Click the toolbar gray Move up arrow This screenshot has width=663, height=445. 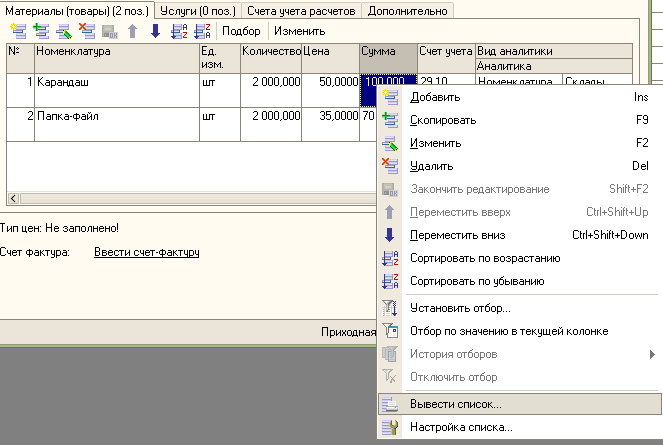pos(133,31)
